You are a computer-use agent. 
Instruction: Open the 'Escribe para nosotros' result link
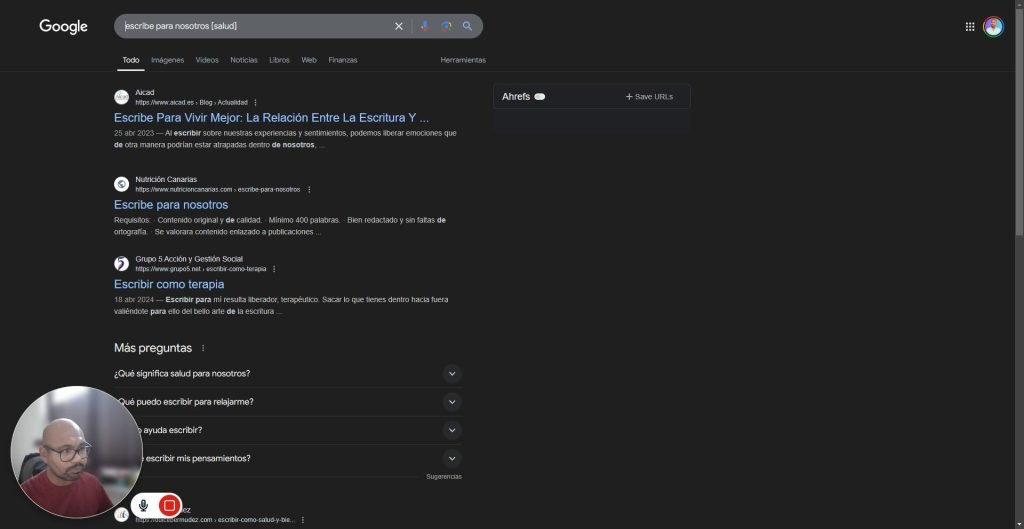[171, 205]
